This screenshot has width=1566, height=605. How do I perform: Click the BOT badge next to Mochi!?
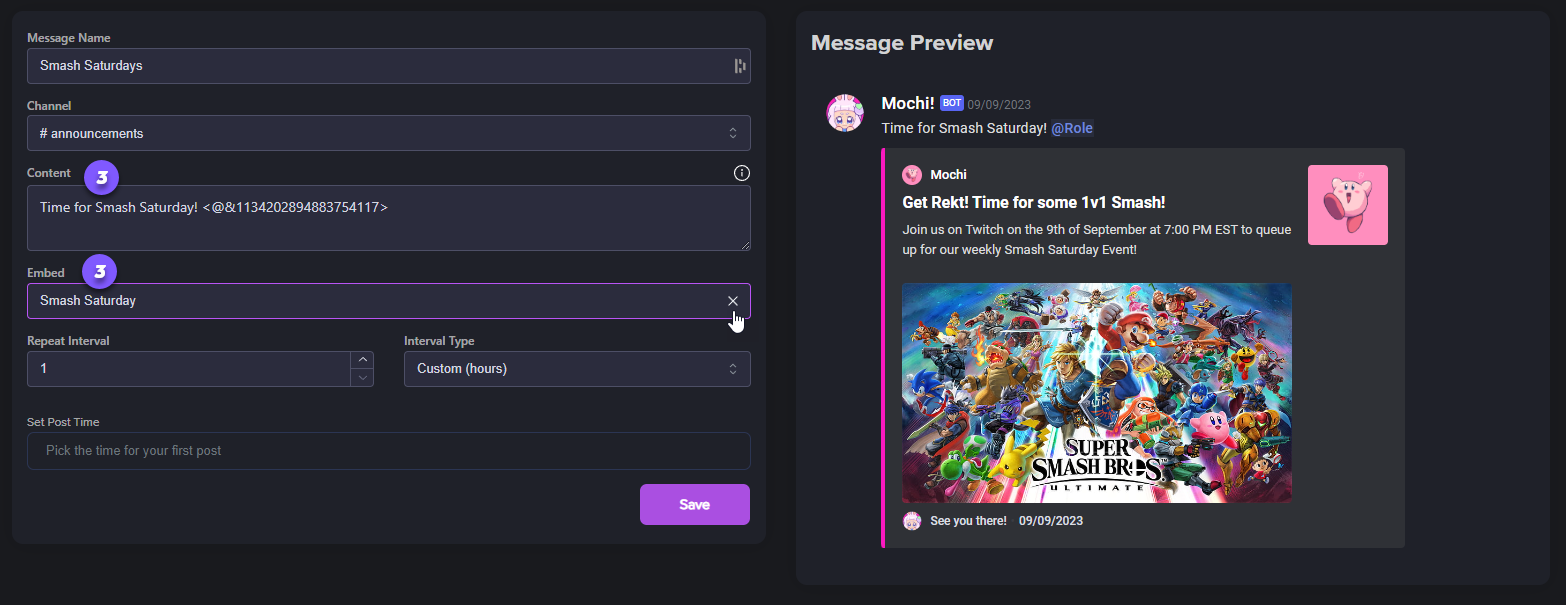(951, 103)
